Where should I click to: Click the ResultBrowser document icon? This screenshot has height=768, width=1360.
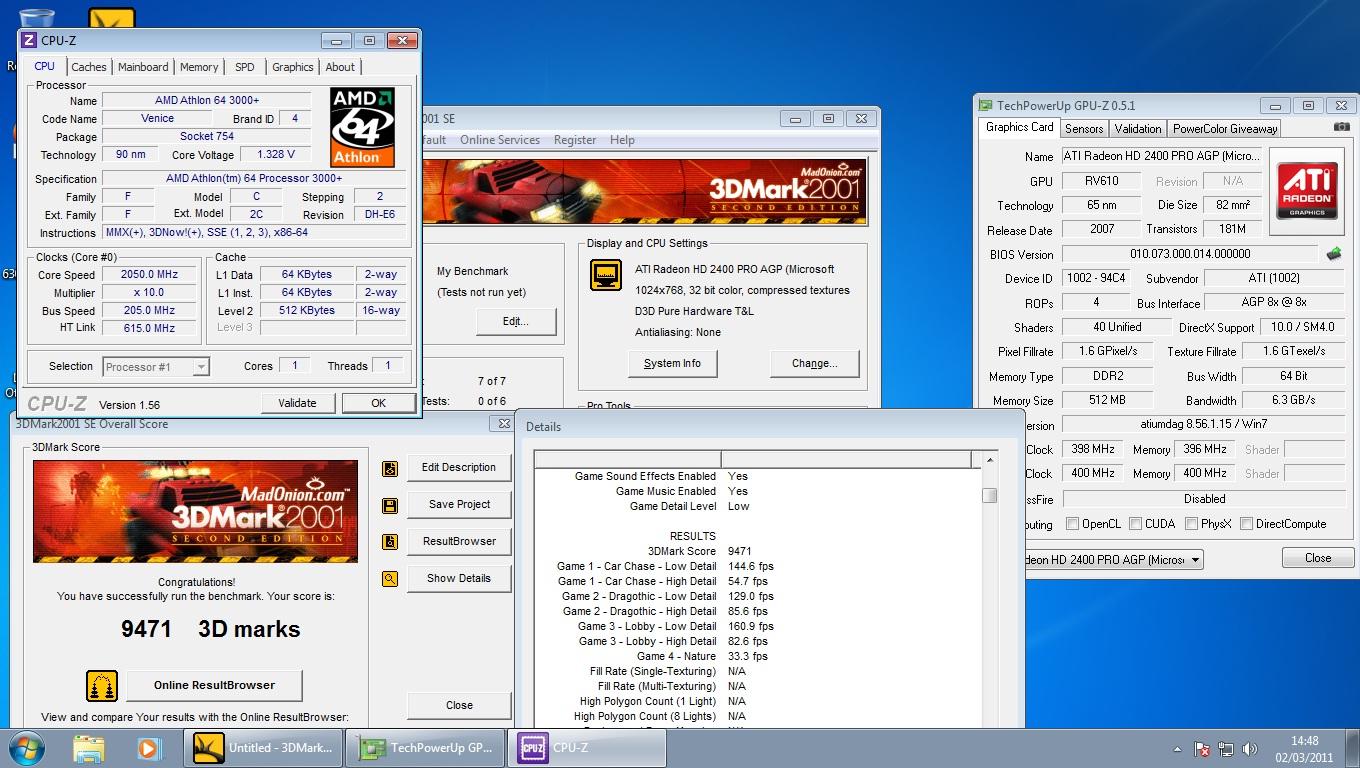click(x=390, y=542)
